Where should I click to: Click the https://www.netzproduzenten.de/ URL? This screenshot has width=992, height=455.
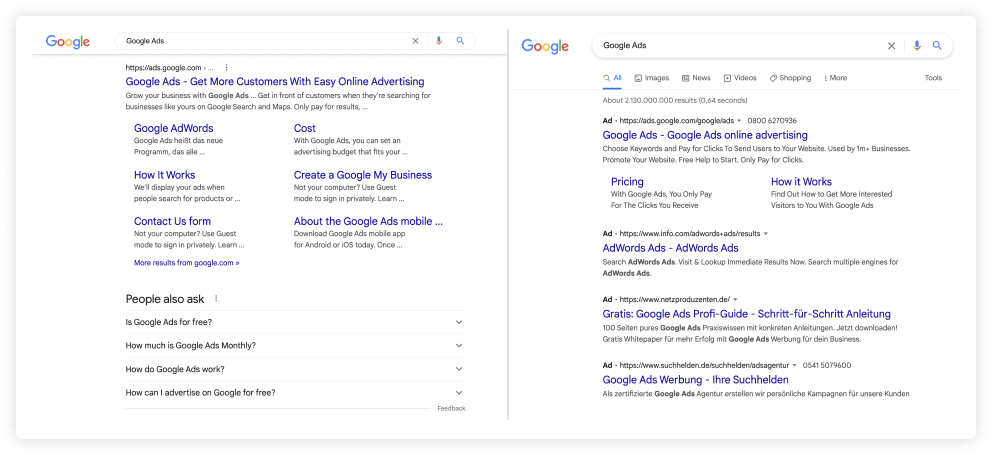click(674, 299)
